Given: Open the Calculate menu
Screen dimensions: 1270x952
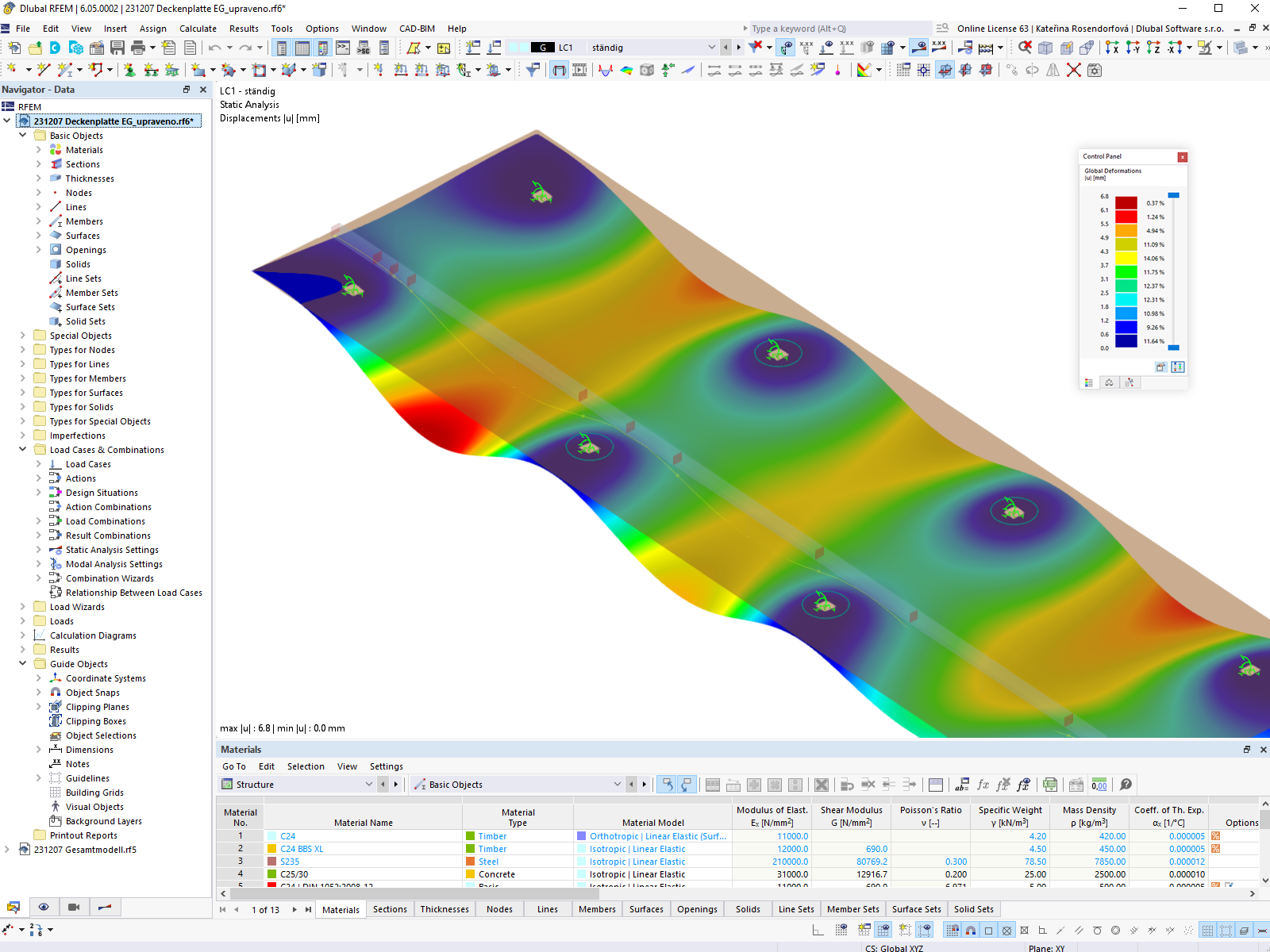Looking at the screenshot, I should point(198,29).
